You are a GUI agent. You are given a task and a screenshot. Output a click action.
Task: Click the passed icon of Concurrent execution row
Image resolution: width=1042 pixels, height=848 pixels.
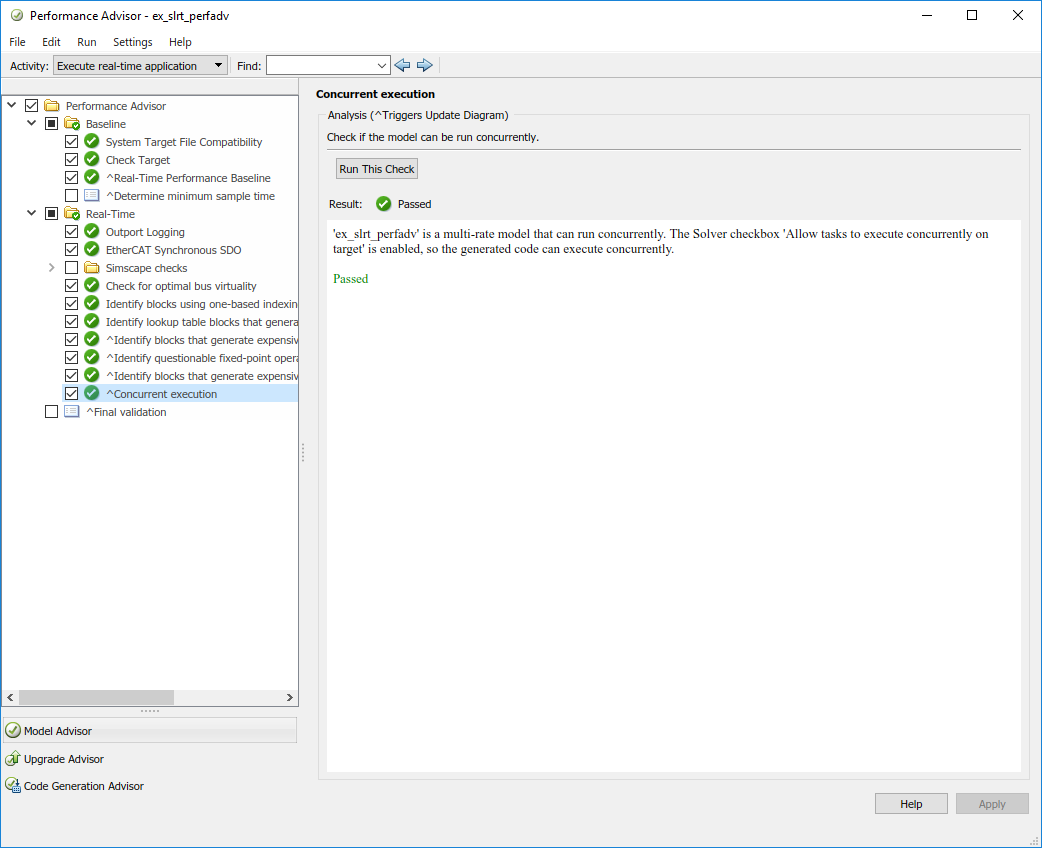click(x=92, y=393)
